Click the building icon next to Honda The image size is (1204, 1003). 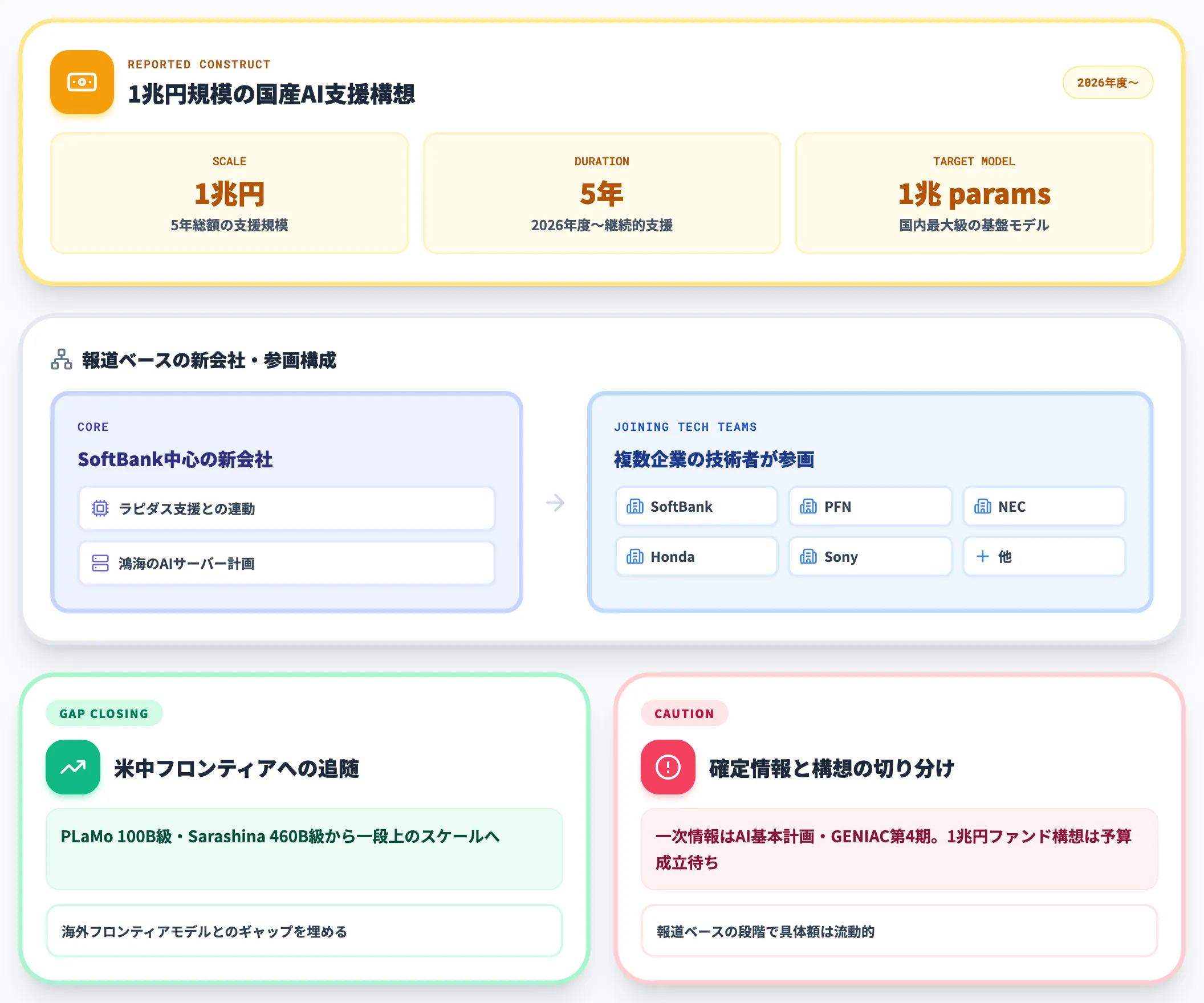click(x=634, y=556)
